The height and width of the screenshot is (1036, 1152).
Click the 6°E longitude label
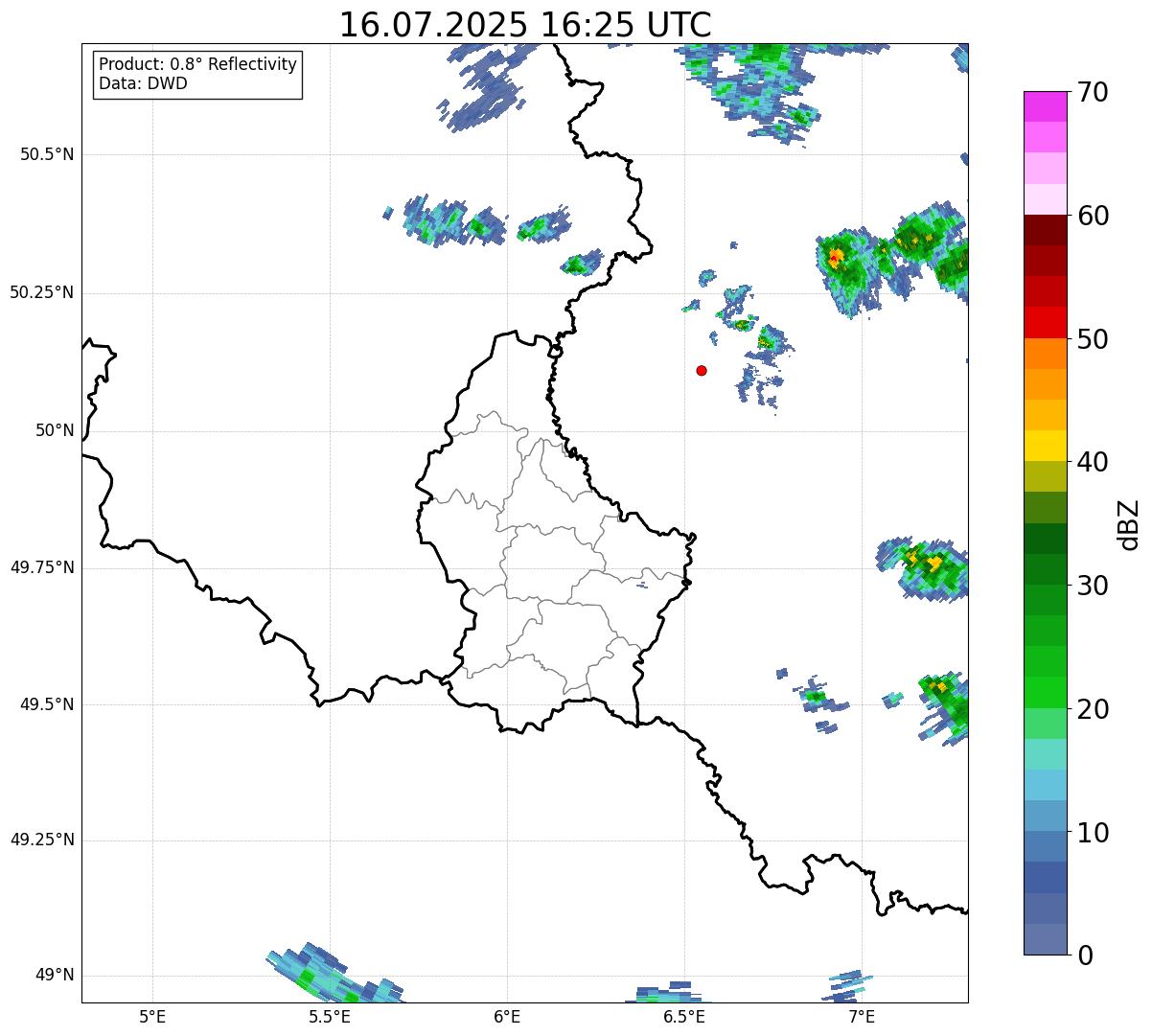(x=507, y=1016)
